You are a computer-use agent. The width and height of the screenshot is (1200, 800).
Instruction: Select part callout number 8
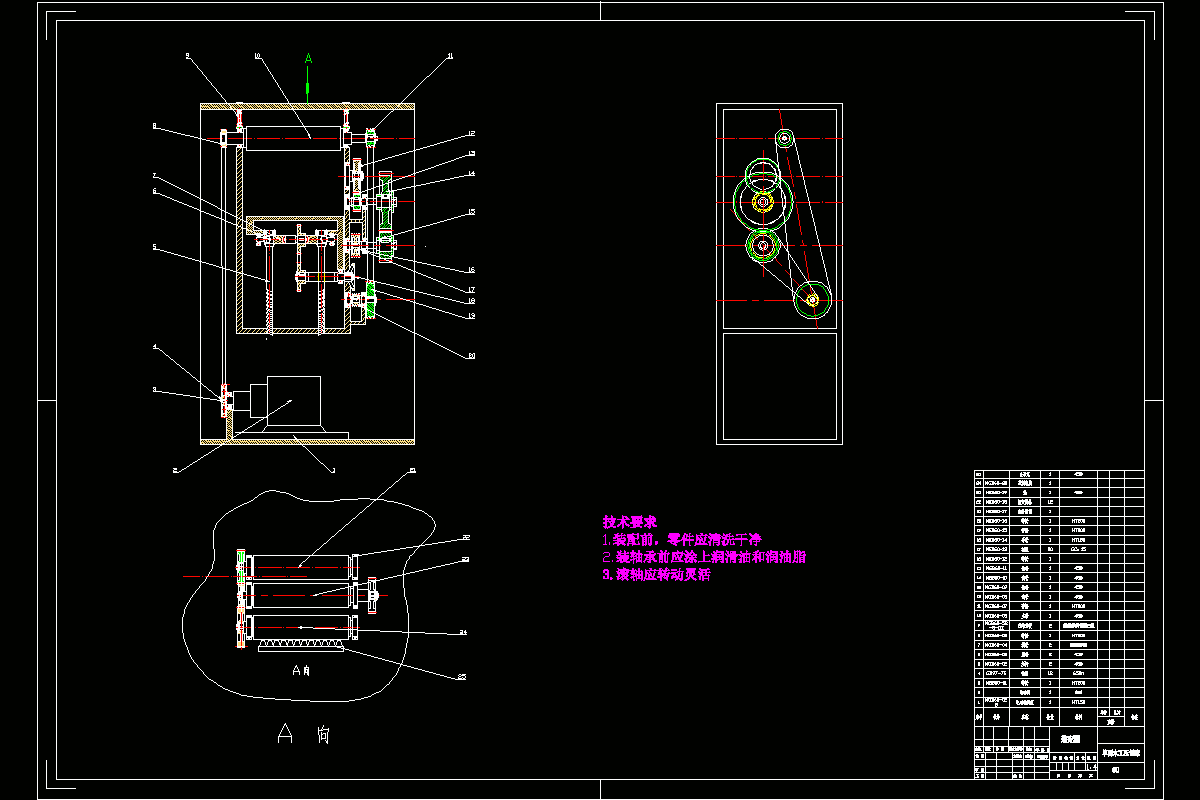(153, 126)
